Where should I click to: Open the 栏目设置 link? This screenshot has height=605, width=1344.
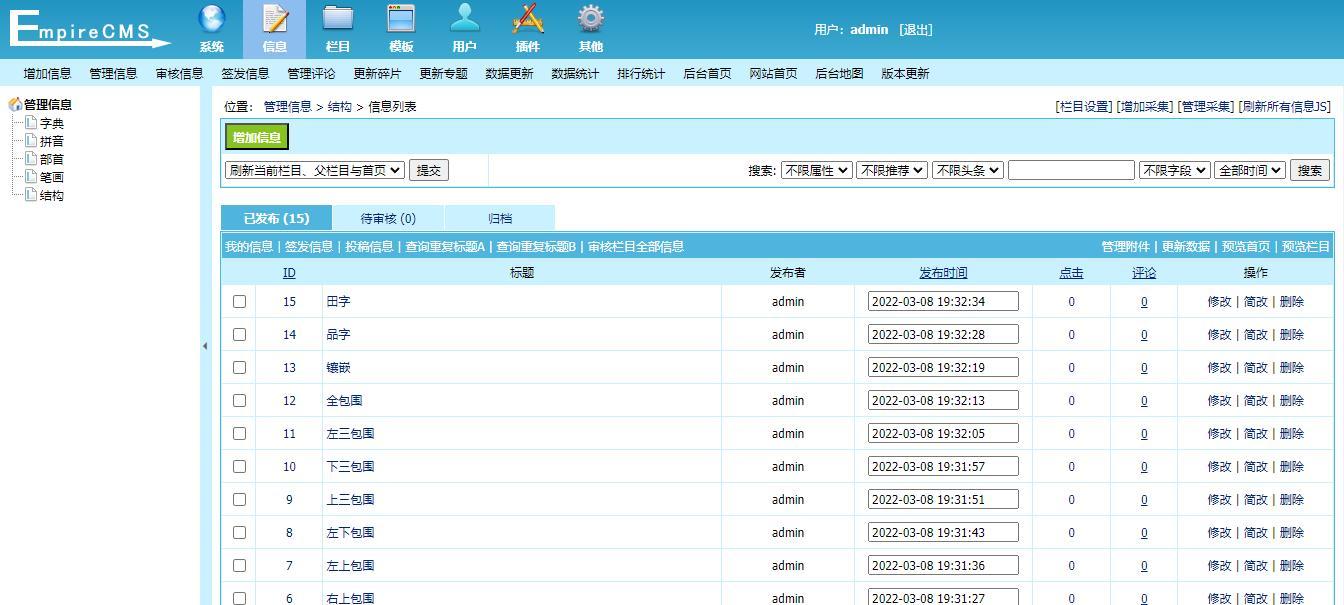tap(1084, 106)
